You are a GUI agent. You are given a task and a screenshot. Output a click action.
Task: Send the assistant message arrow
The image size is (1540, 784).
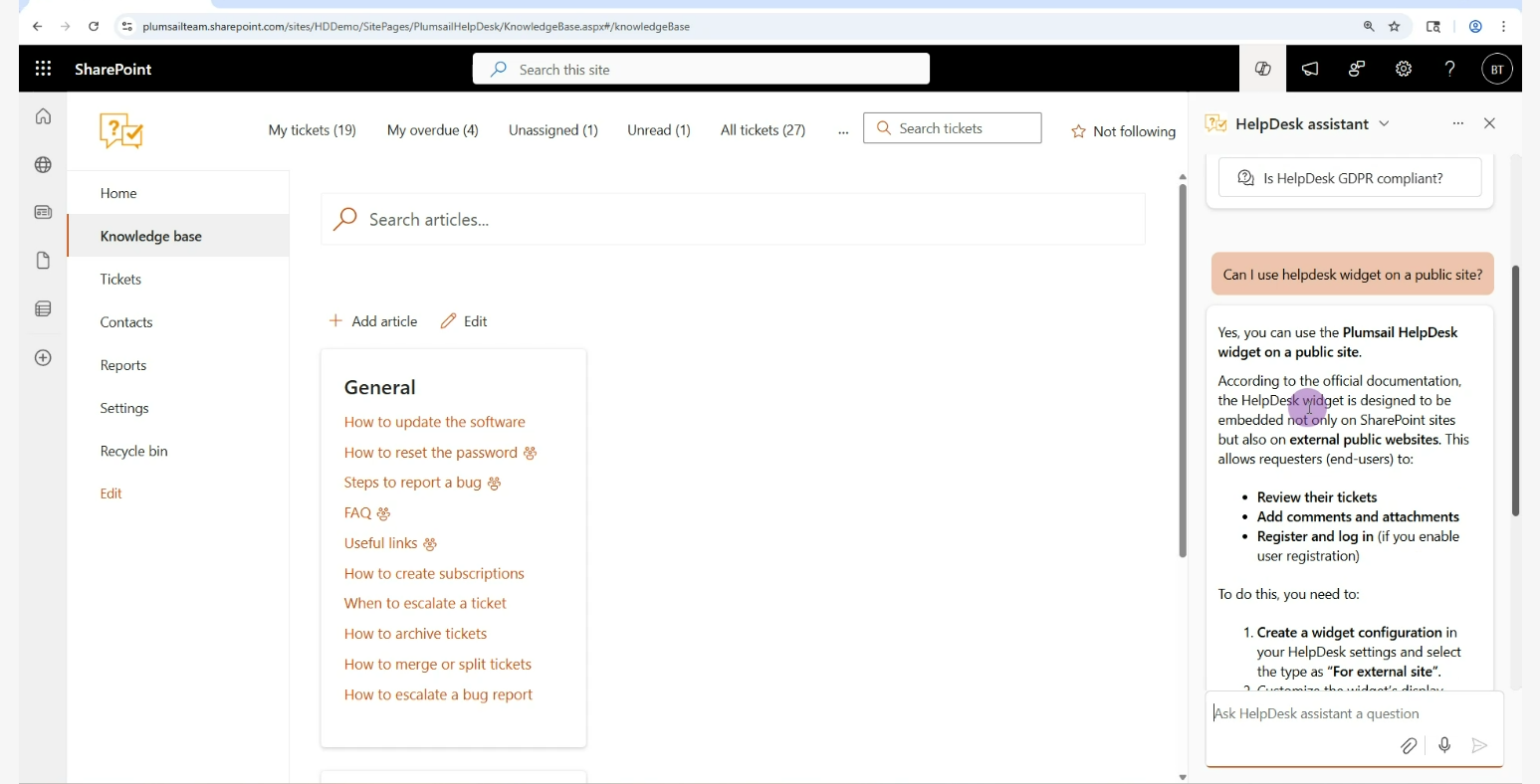click(x=1479, y=745)
